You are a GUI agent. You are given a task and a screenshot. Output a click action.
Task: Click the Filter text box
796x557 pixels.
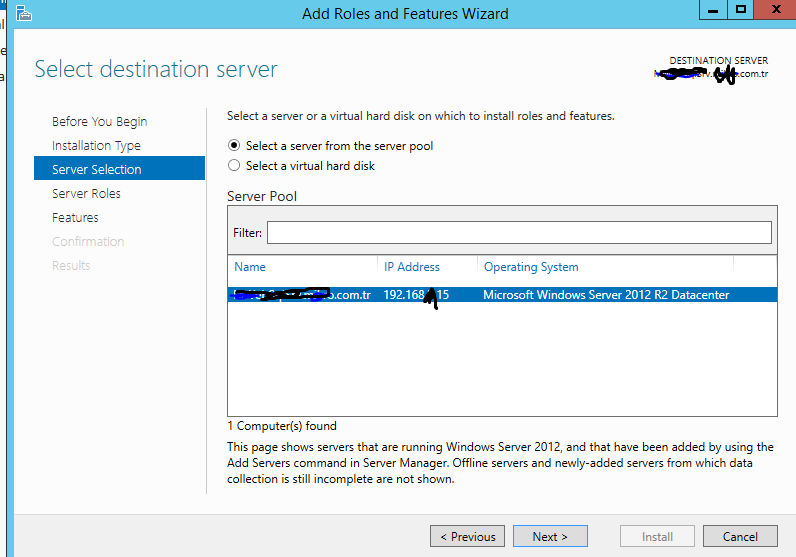click(x=519, y=233)
